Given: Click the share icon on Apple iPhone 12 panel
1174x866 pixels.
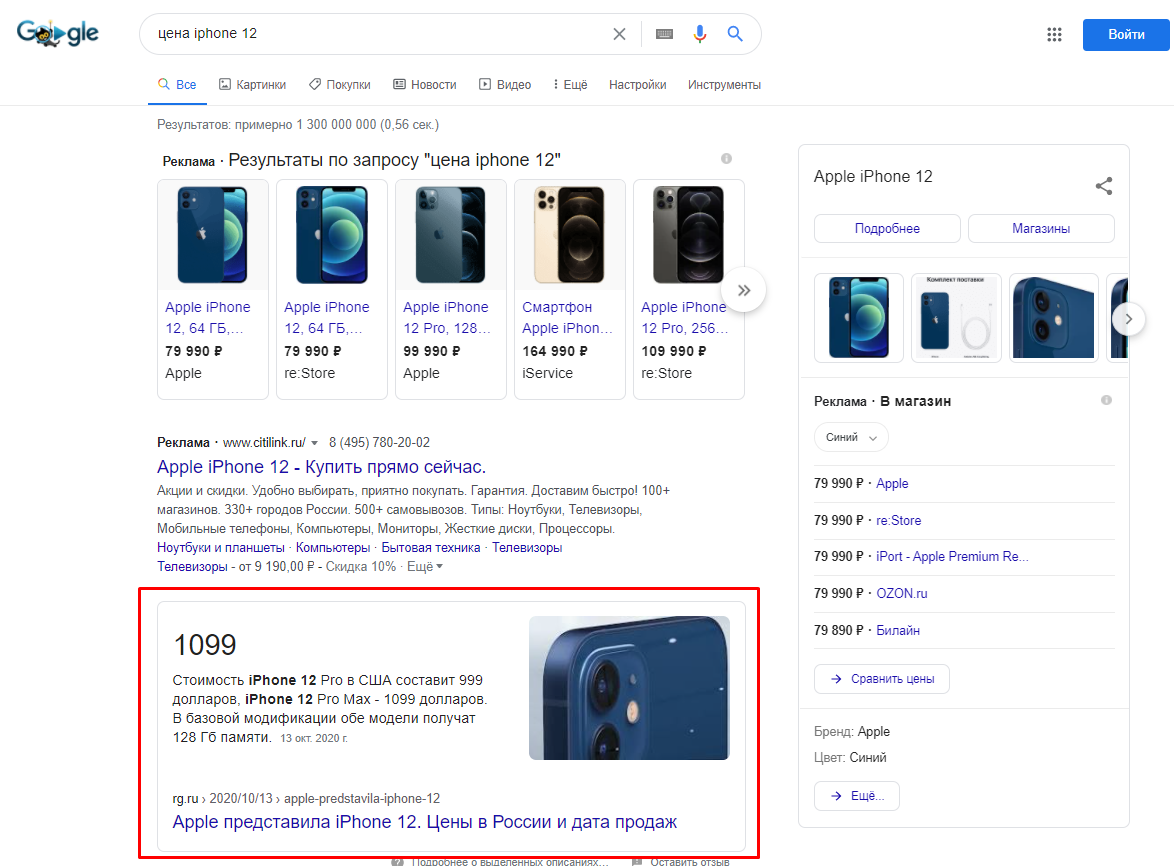Looking at the screenshot, I should [x=1103, y=185].
